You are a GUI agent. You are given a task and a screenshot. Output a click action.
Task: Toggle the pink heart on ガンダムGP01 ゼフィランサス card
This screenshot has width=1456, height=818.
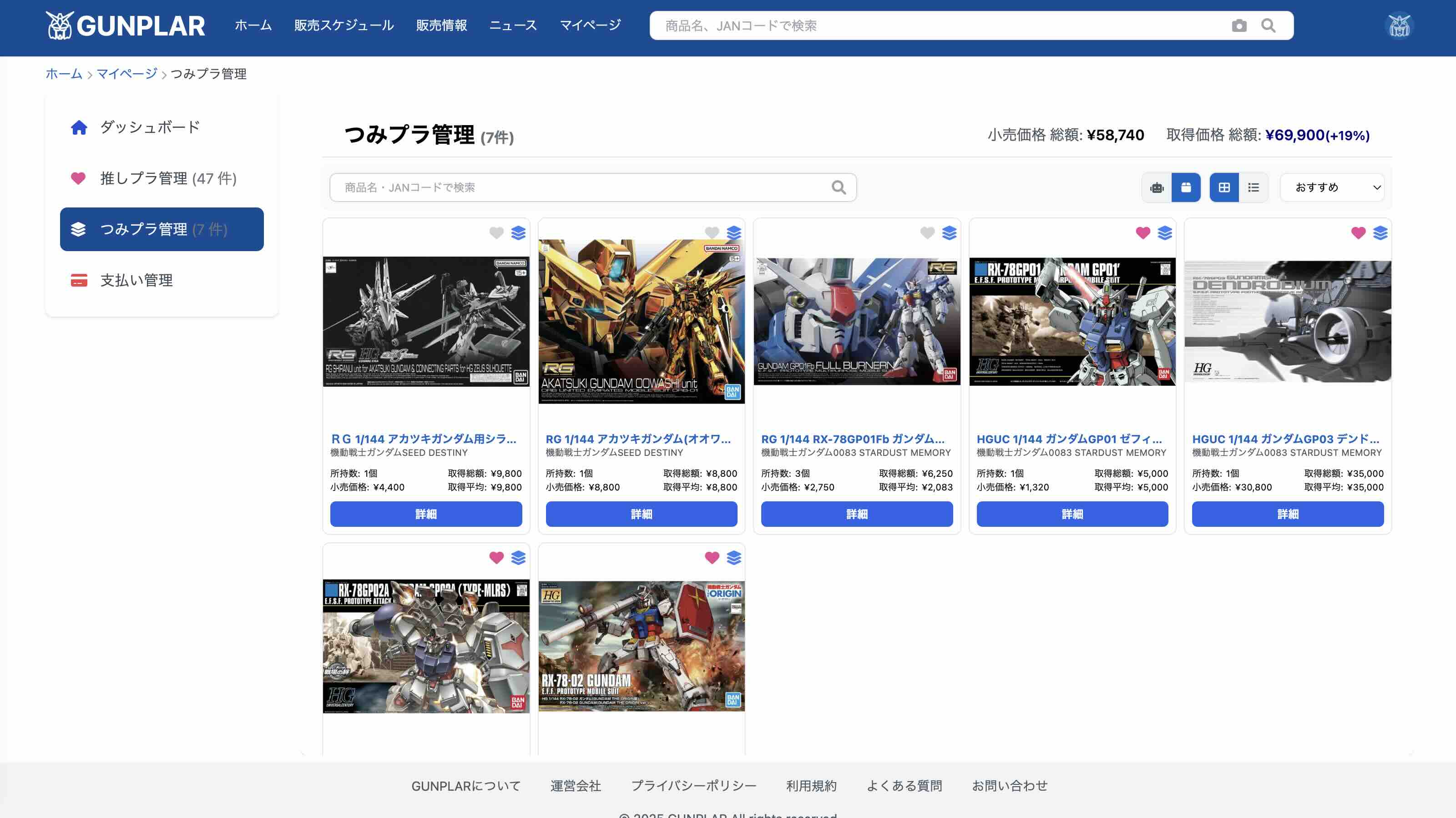1143,233
